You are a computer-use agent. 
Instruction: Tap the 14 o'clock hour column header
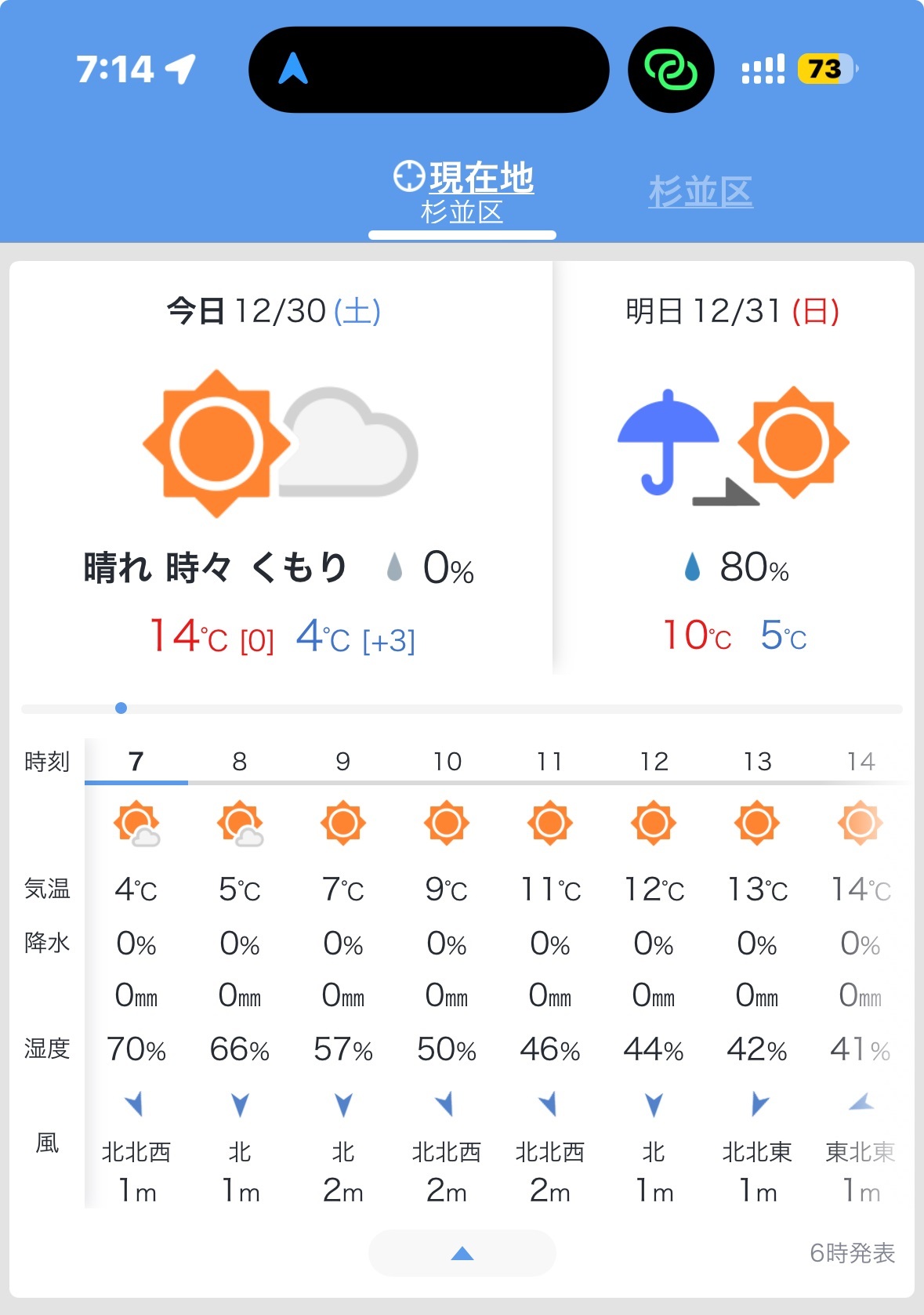tap(861, 761)
